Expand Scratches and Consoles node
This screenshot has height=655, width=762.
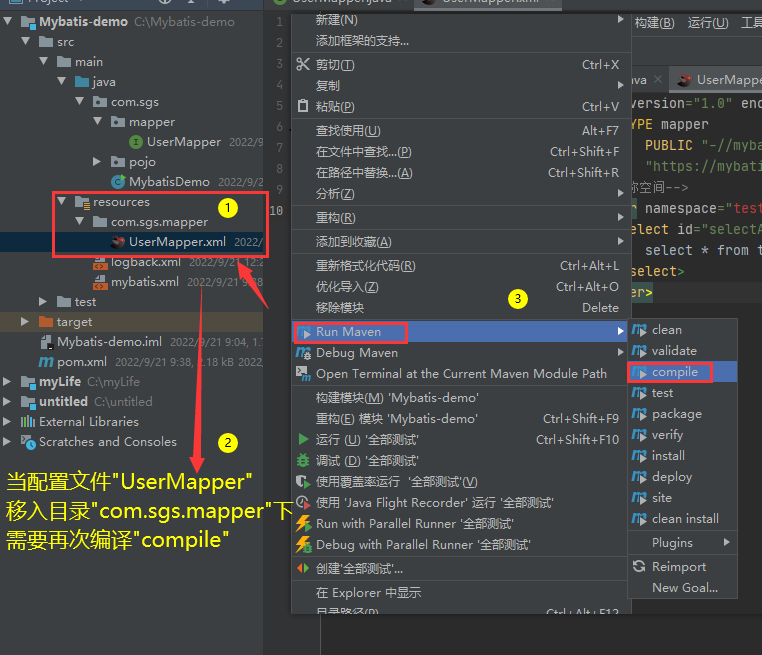(7, 442)
